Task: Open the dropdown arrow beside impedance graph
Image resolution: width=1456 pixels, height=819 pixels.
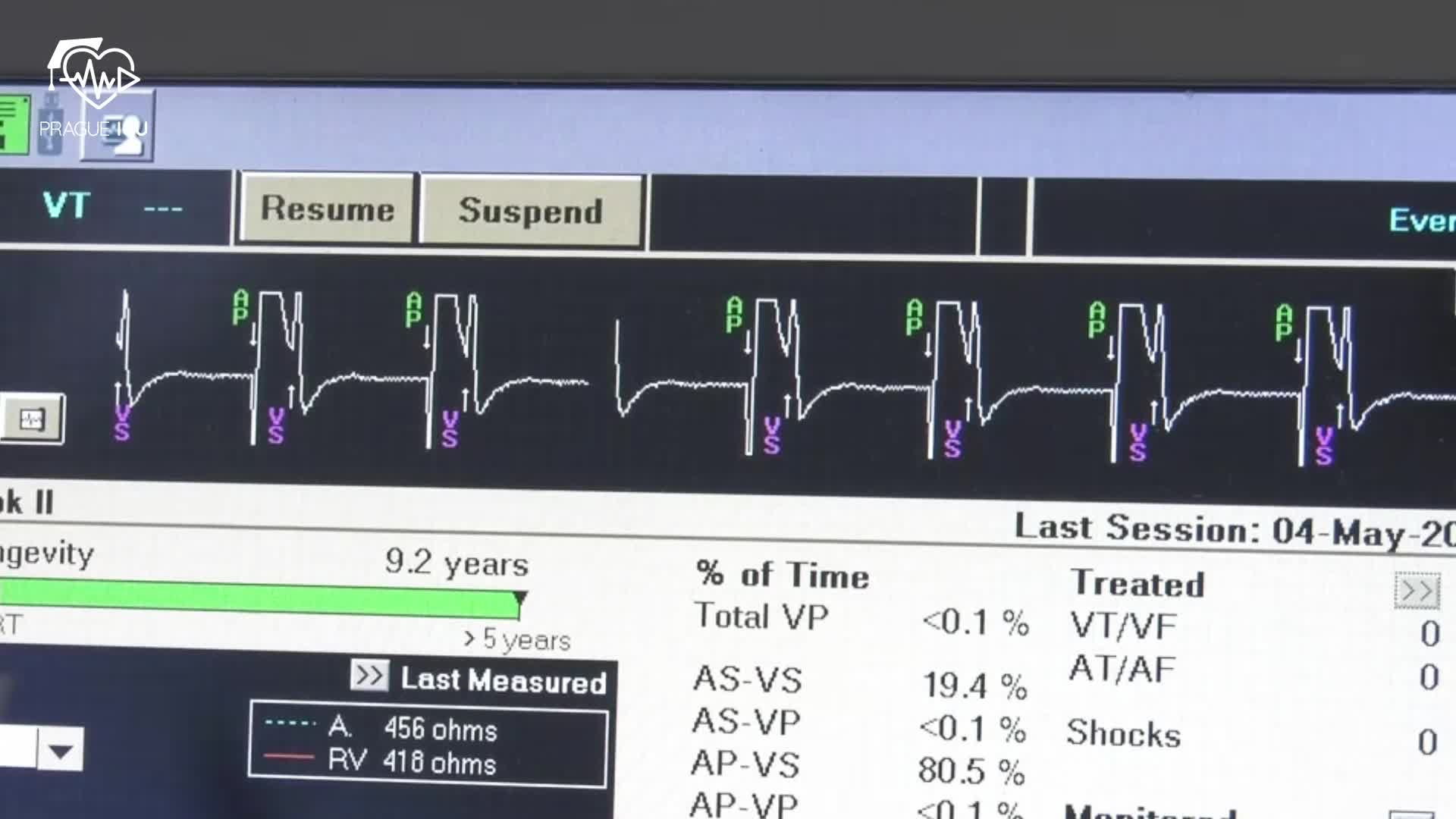Action: click(61, 750)
